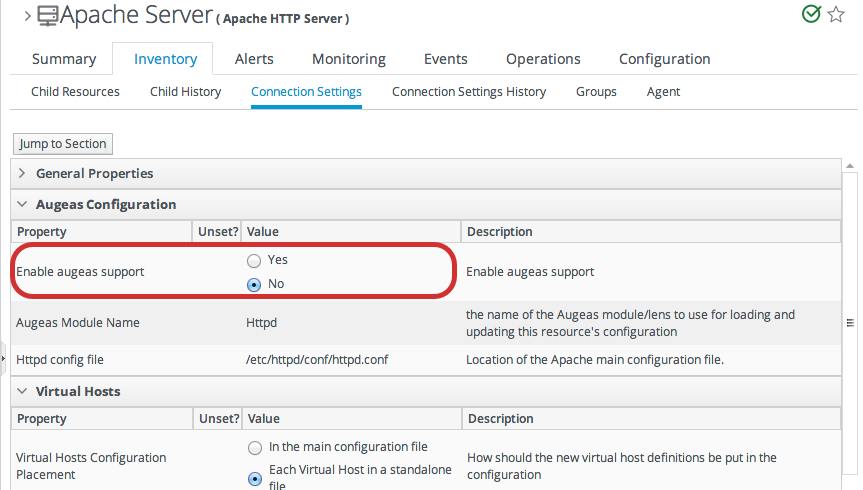This screenshot has height=490, width=863.
Task: Click the scrollbar grip on right edge
Action: 850,323
